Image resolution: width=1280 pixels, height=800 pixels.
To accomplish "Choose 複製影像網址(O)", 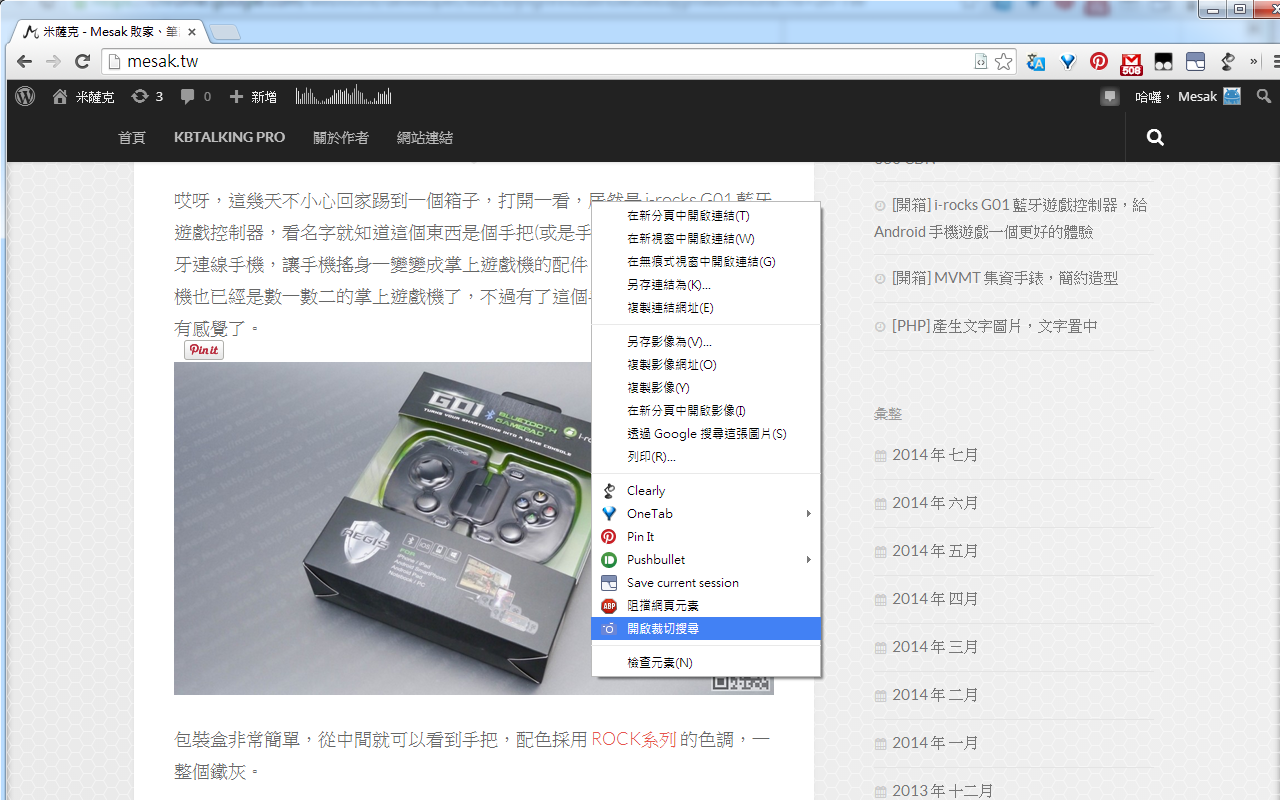I will point(706,365).
